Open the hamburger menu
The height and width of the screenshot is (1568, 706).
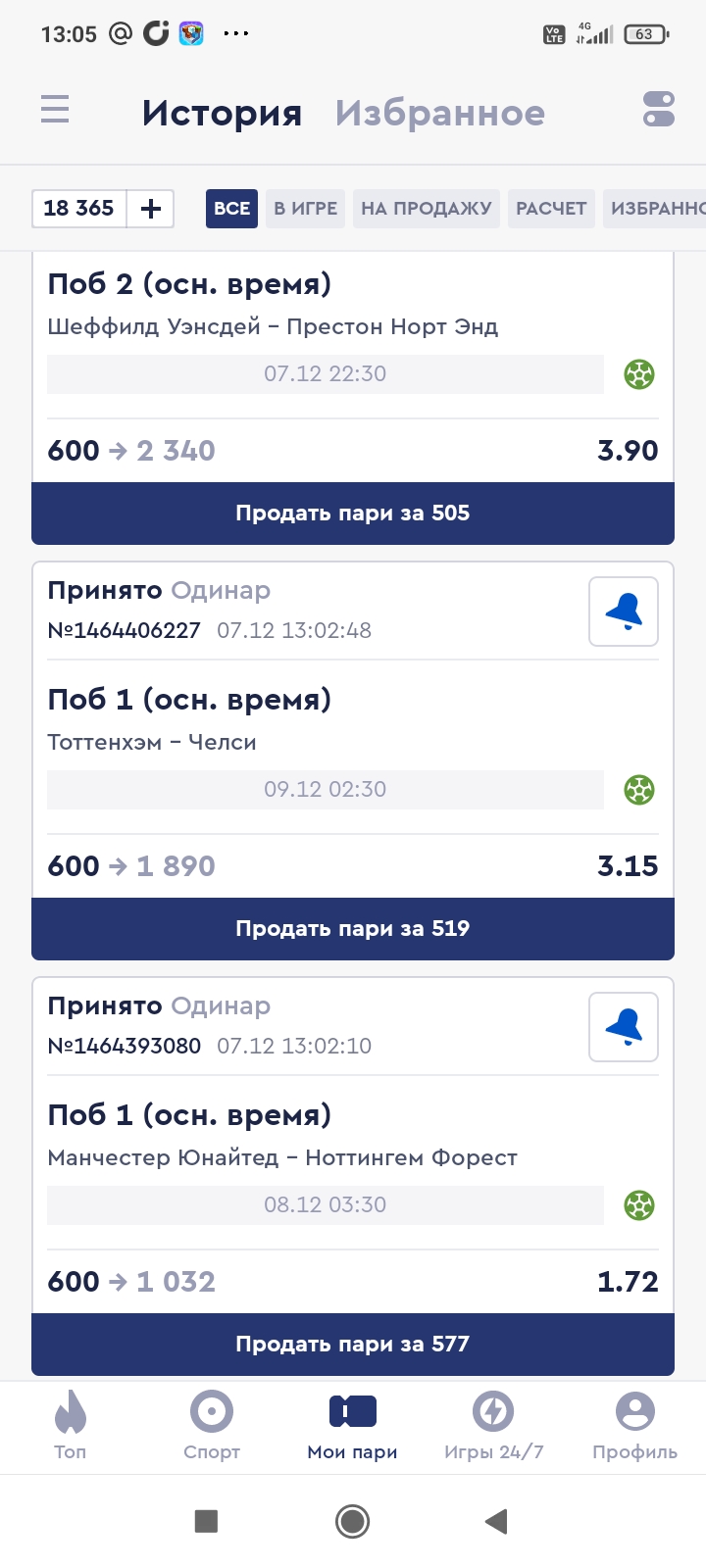point(55,110)
